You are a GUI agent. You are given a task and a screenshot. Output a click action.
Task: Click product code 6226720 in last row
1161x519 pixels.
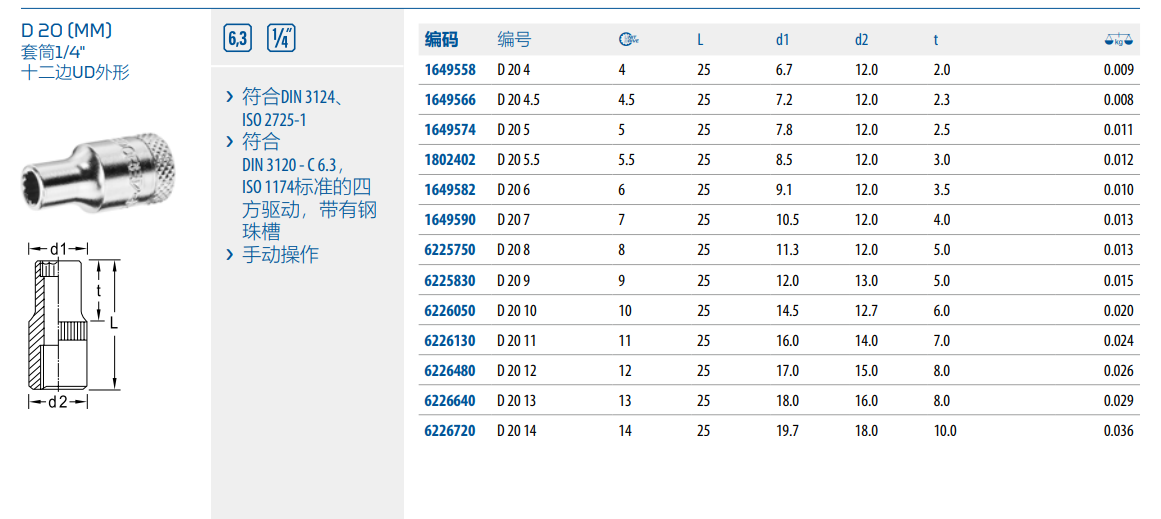(x=450, y=431)
